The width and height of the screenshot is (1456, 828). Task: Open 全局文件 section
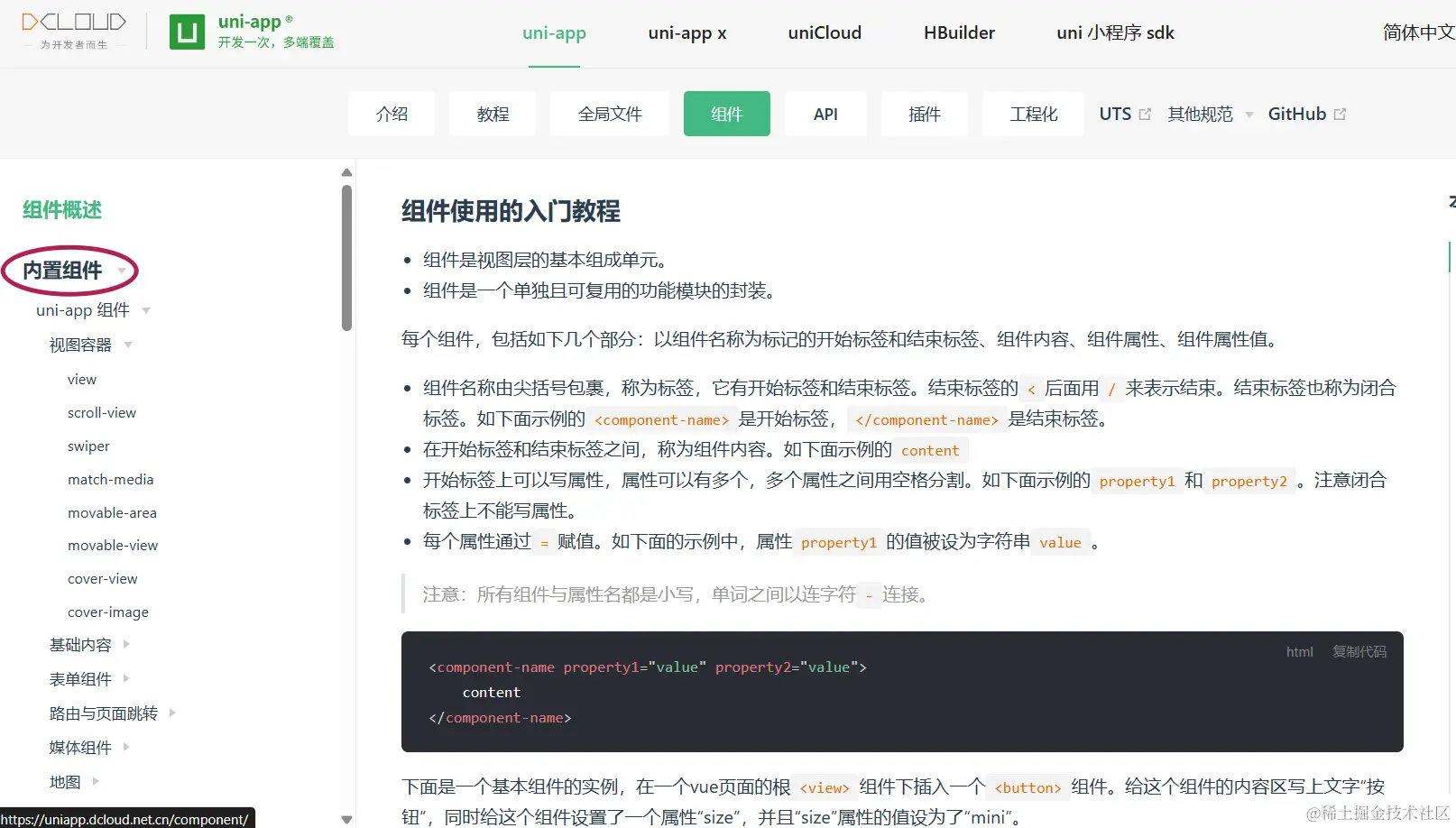610,114
